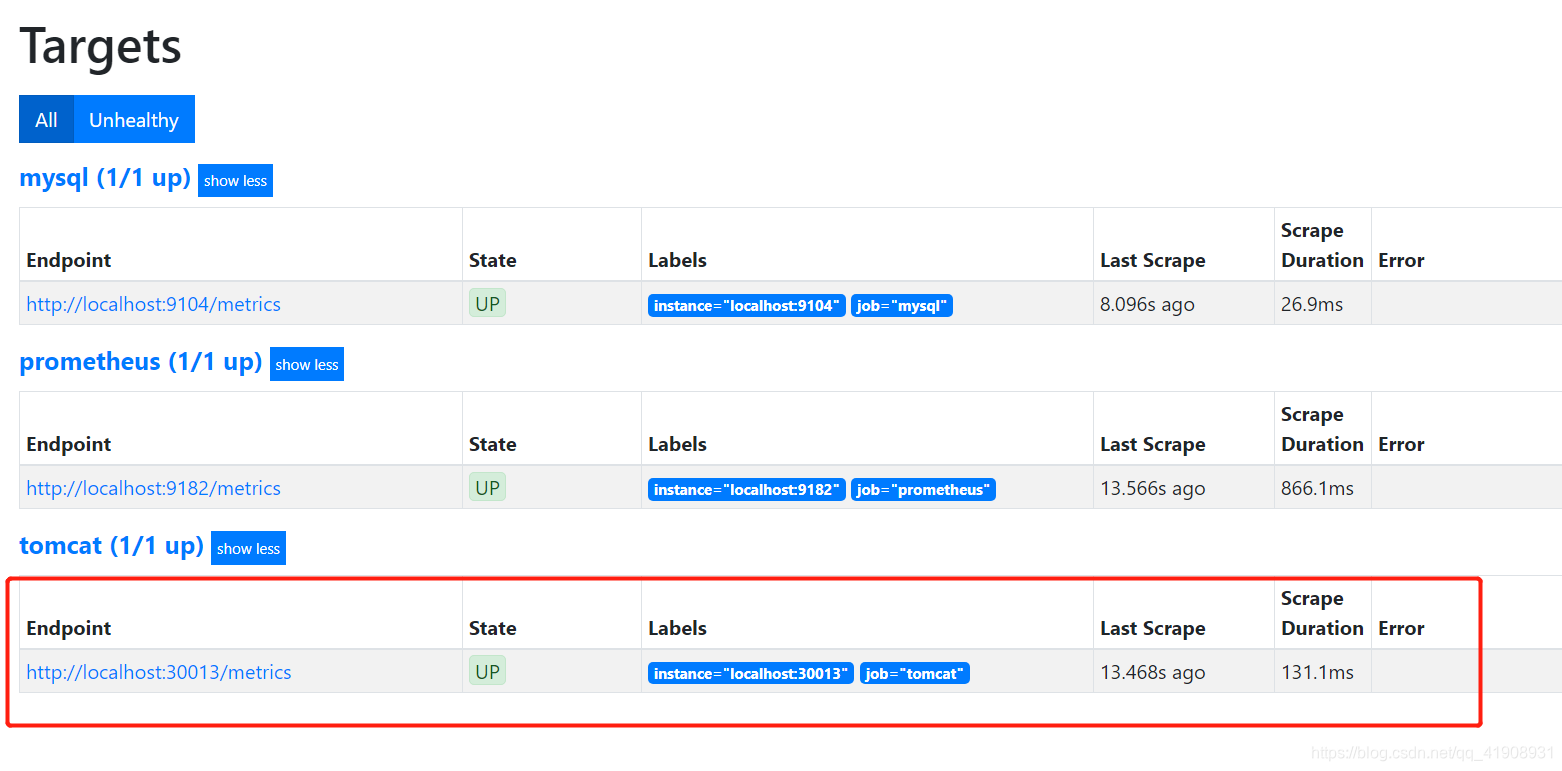Click the UP state badge for prometheus
The height and width of the screenshot is (771, 1562).
coord(487,487)
